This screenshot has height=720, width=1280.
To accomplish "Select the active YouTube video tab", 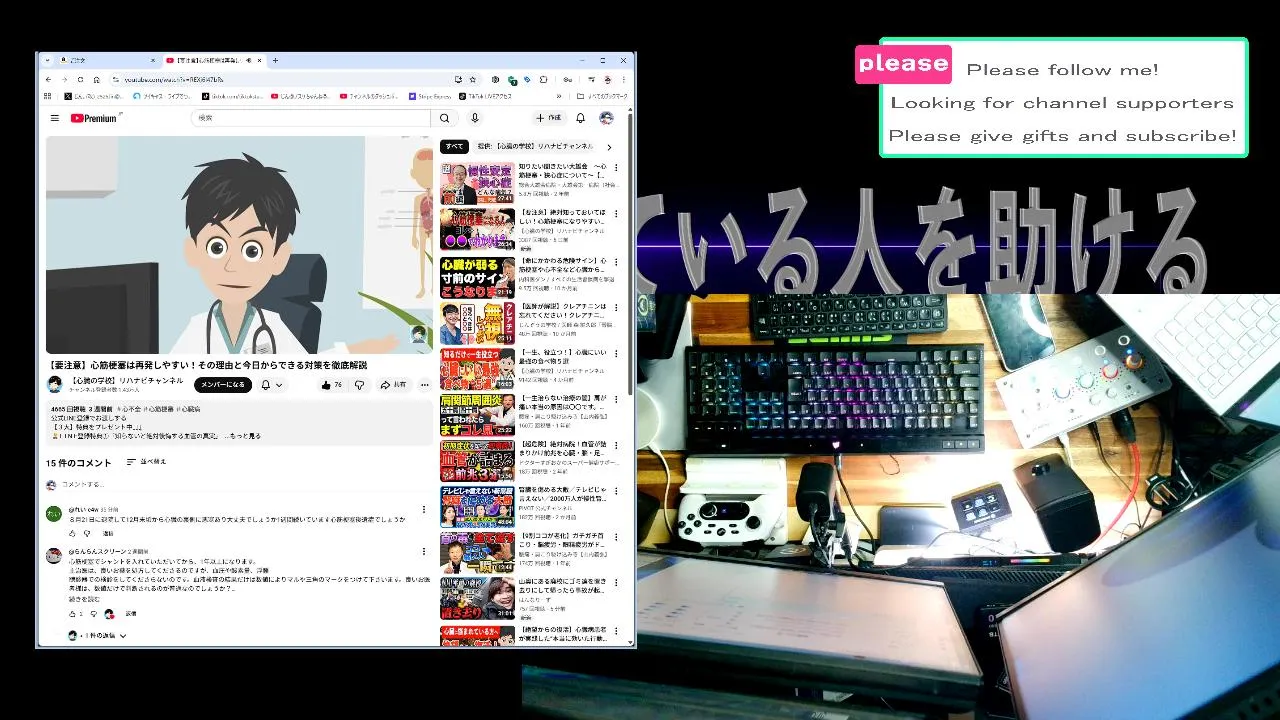I will coord(212,60).
